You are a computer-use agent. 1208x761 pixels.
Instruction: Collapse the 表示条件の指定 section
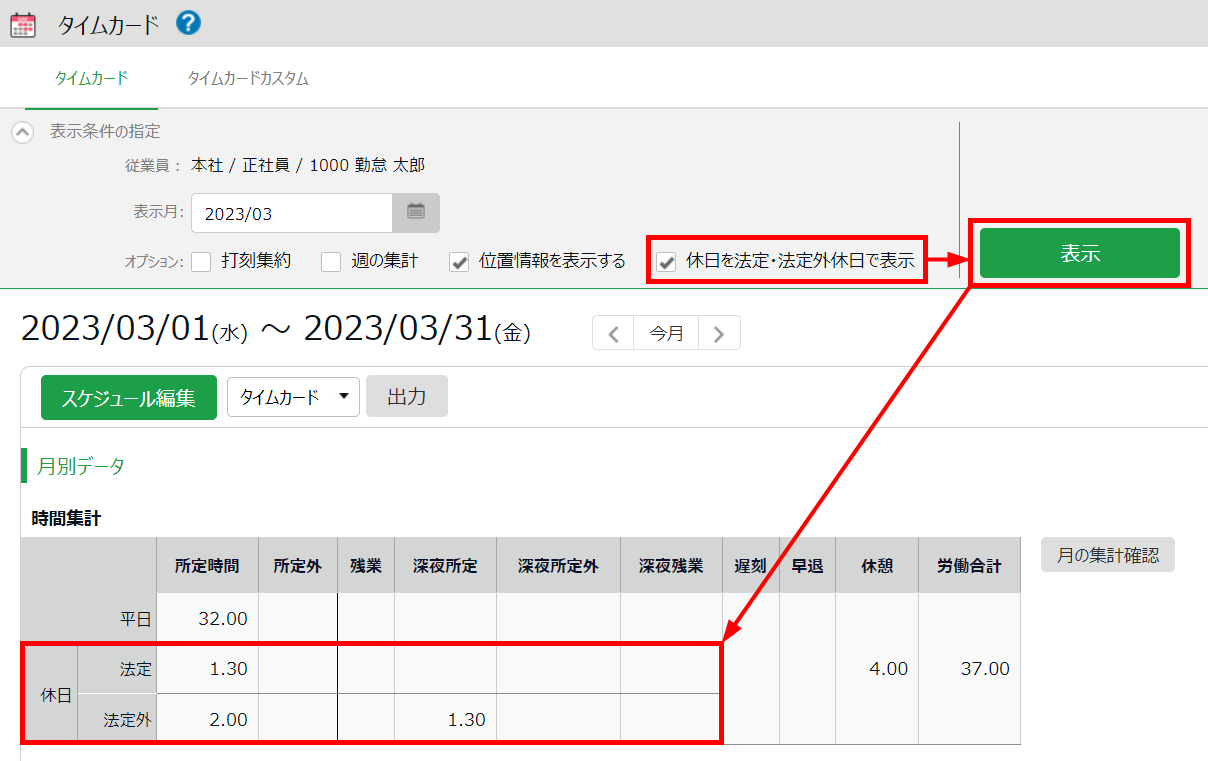22,132
